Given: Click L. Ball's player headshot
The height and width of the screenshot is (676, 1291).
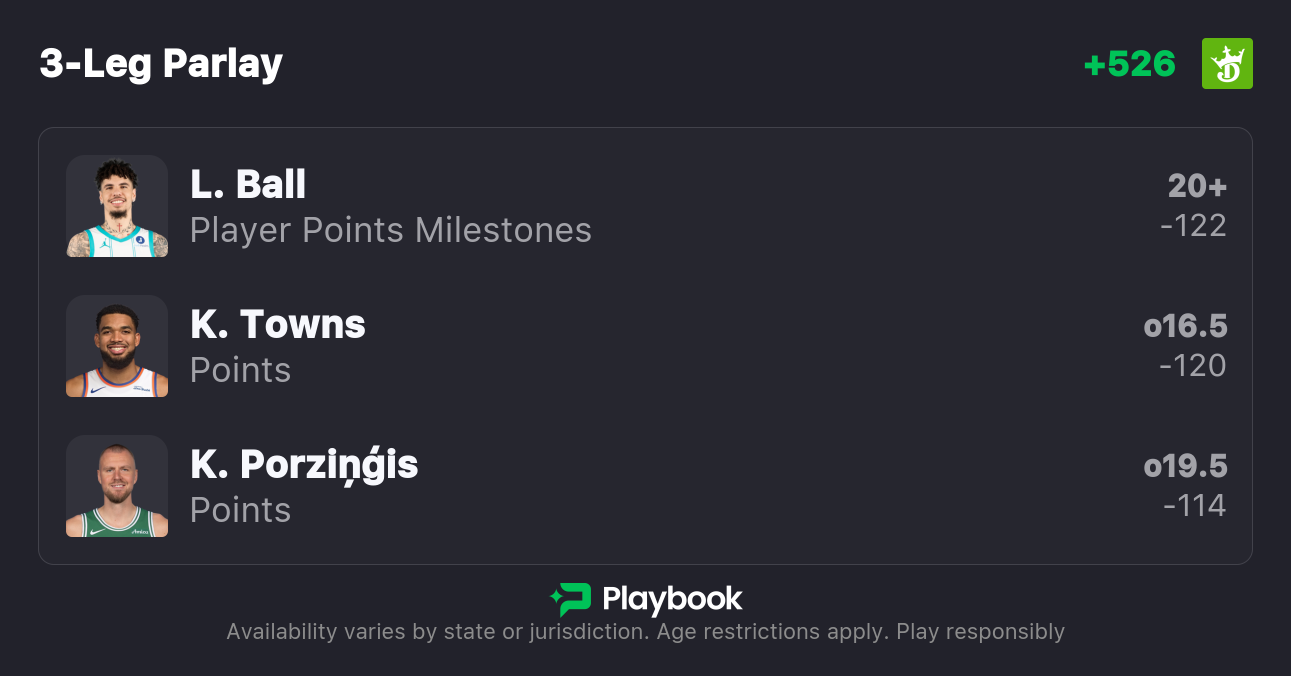Looking at the screenshot, I should (x=117, y=206).
